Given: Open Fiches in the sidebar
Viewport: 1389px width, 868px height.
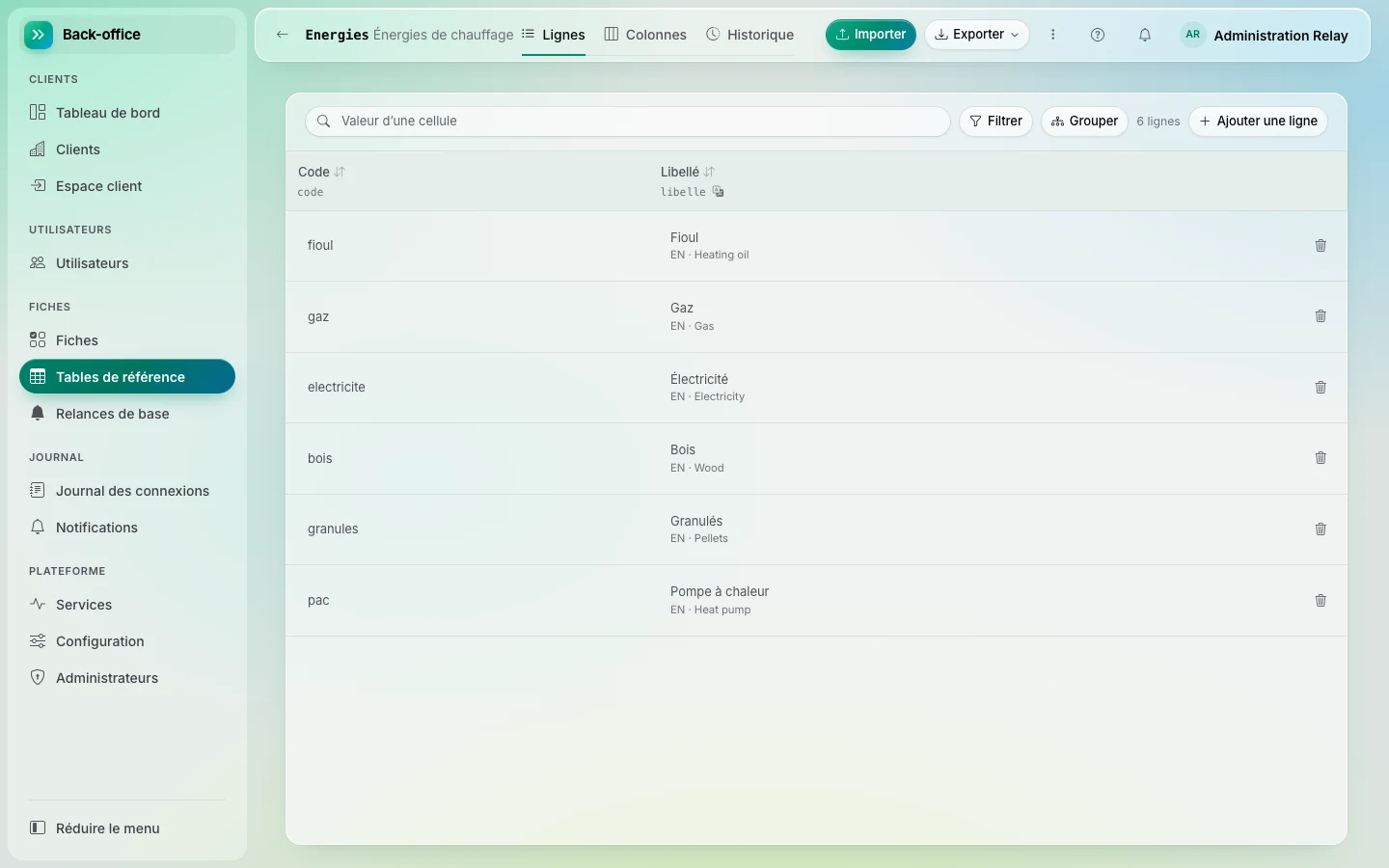Looking at the screenshot, I should pyautogui.click(x=127, y=340).
